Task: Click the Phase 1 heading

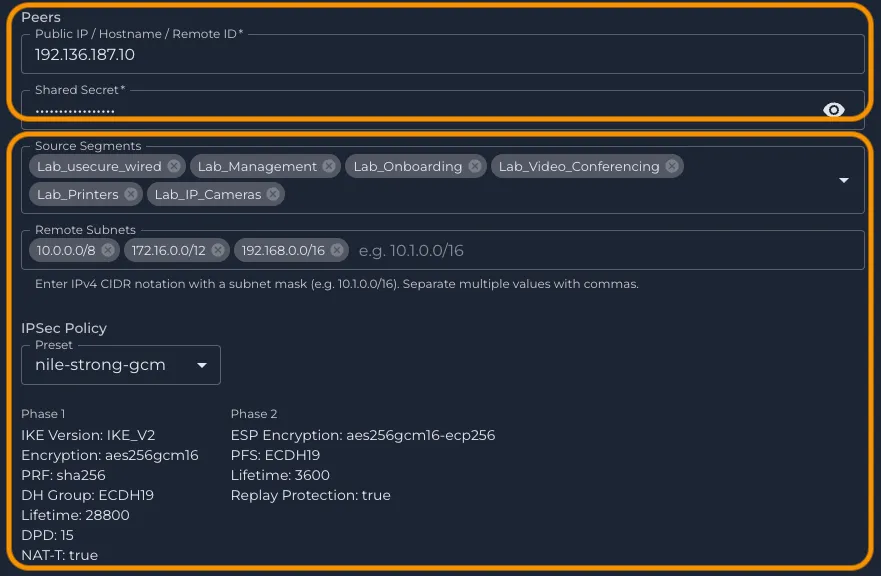Action: coord(43,414)
